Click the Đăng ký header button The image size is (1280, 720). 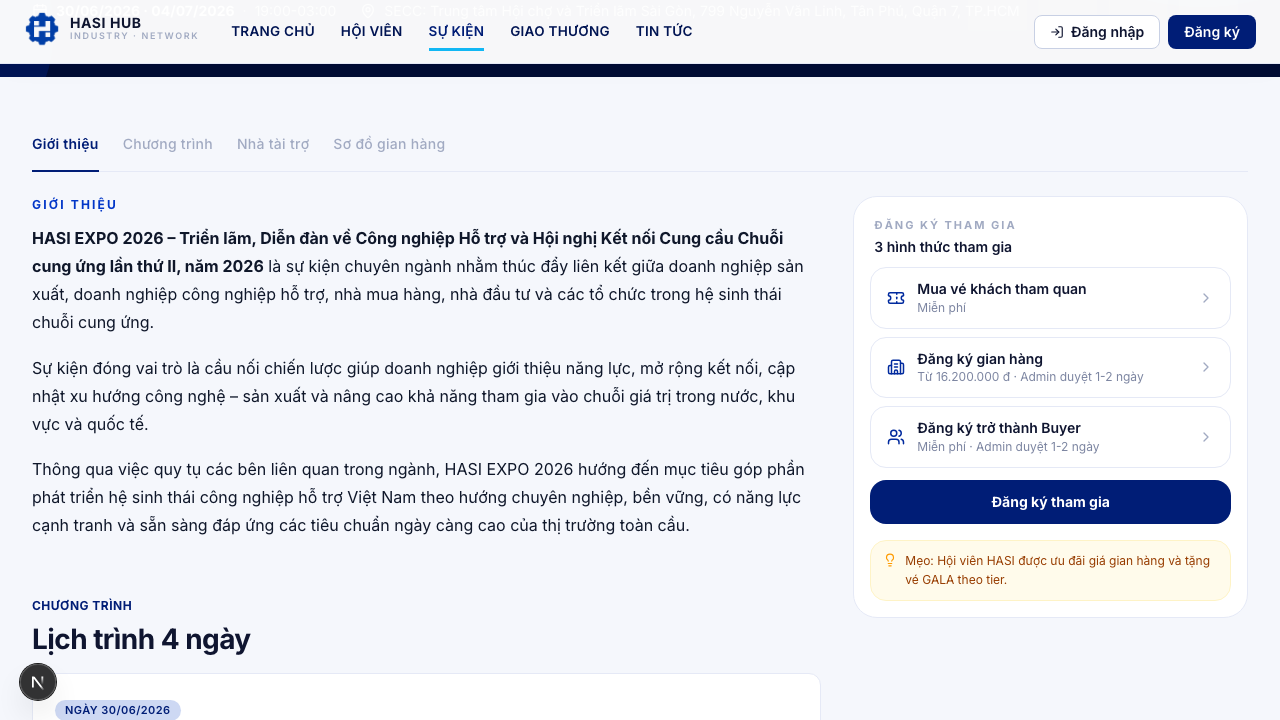click(1212, 32)
